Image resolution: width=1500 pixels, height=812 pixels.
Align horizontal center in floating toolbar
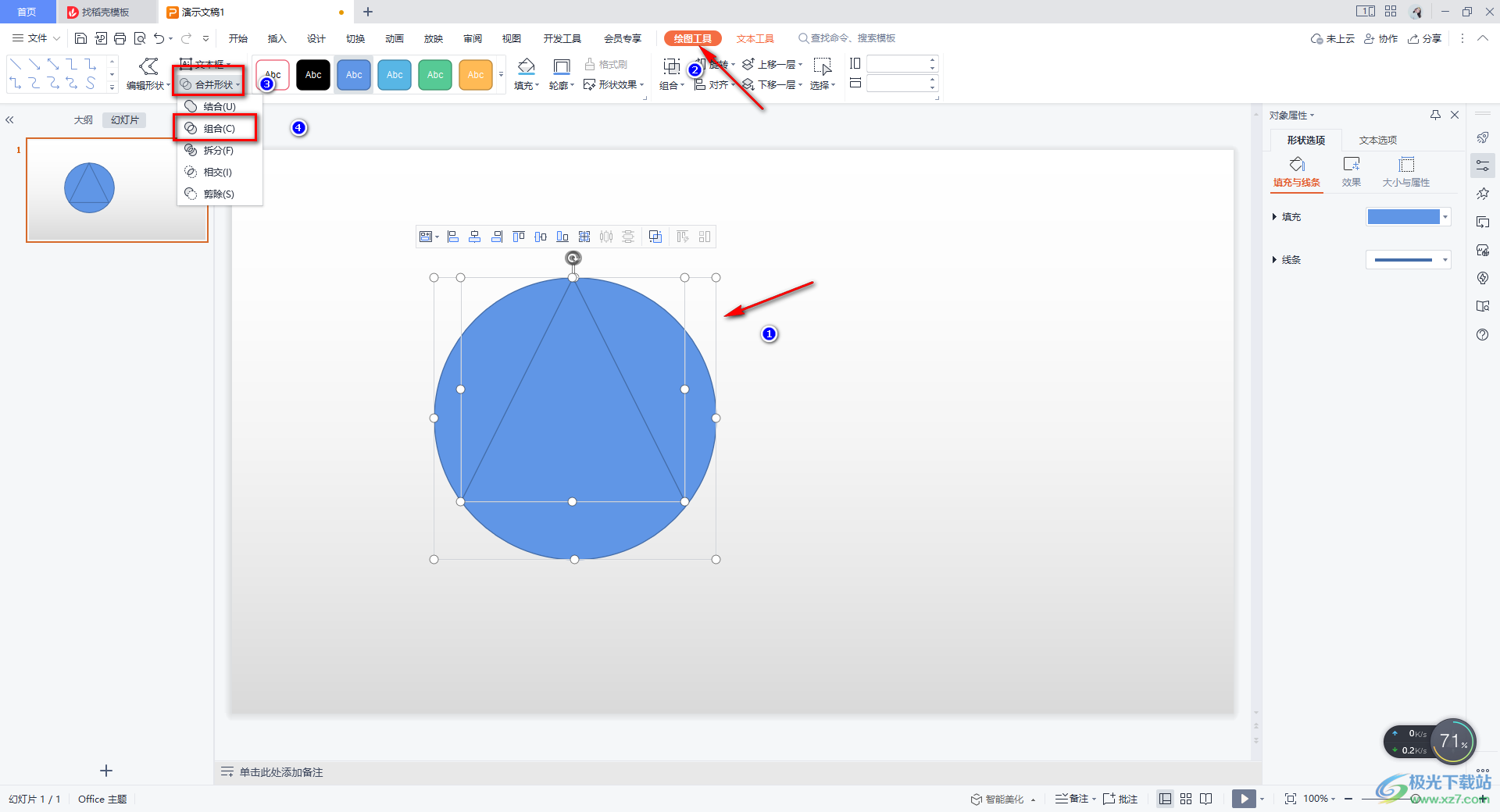475,237
